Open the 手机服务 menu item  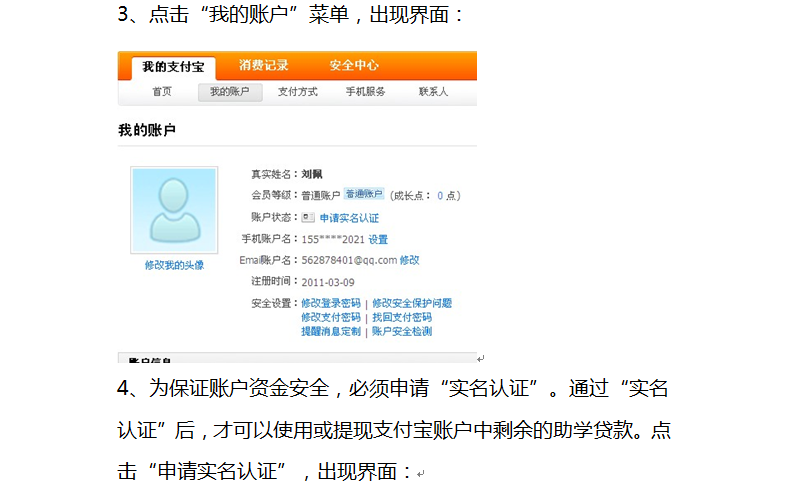click(x=365, y=92)
